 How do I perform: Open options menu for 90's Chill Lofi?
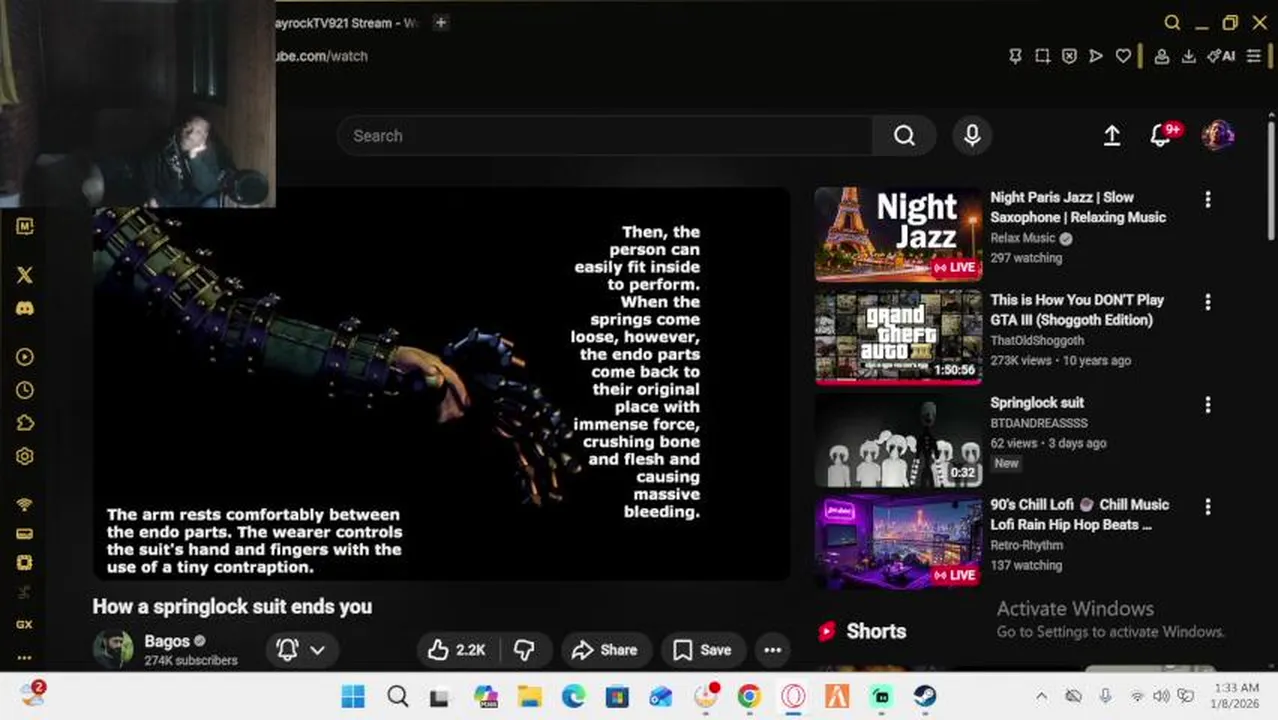coord(1207,506)
